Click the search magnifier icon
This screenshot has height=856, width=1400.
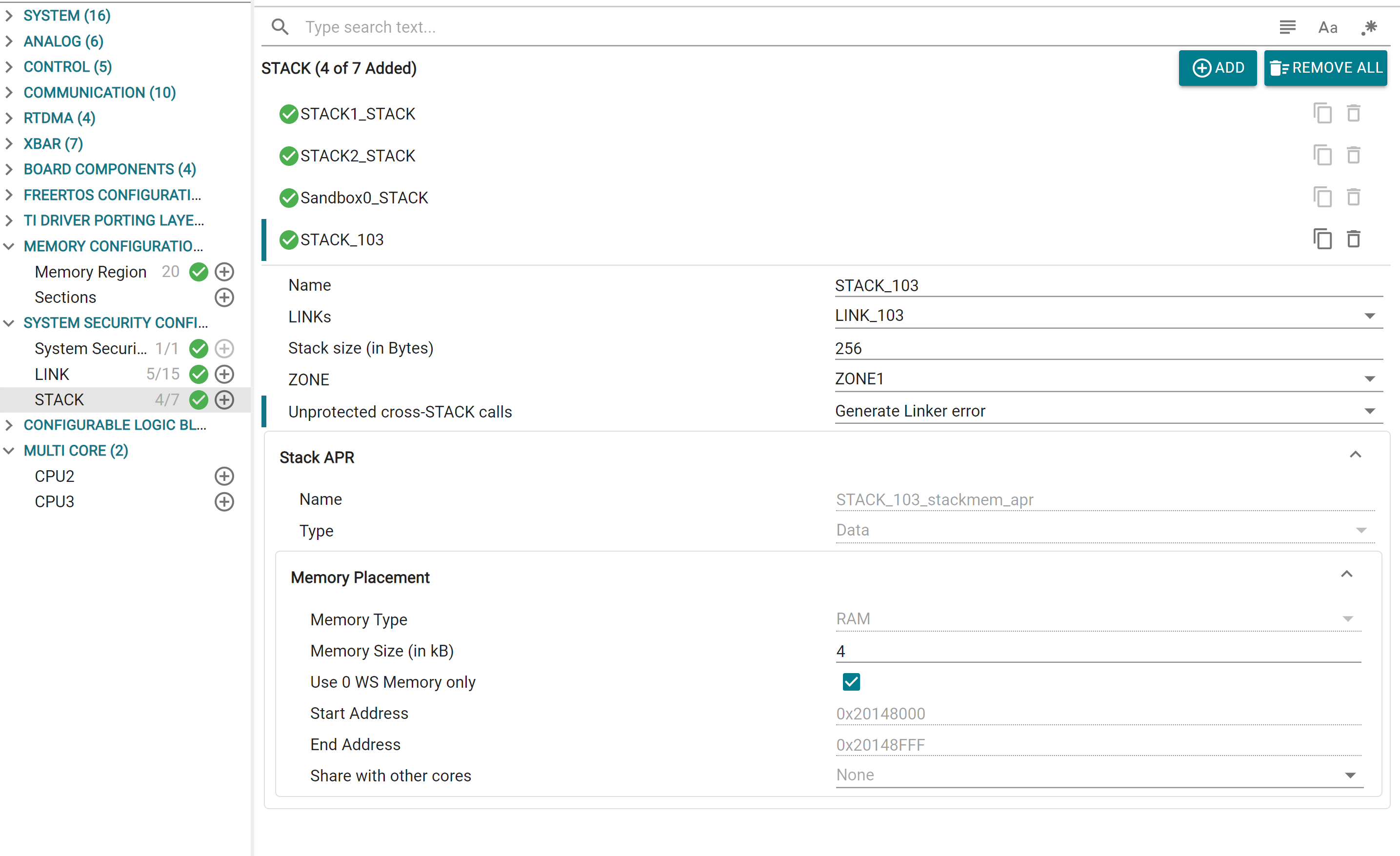pyautogui.click(x=280, y=27)
